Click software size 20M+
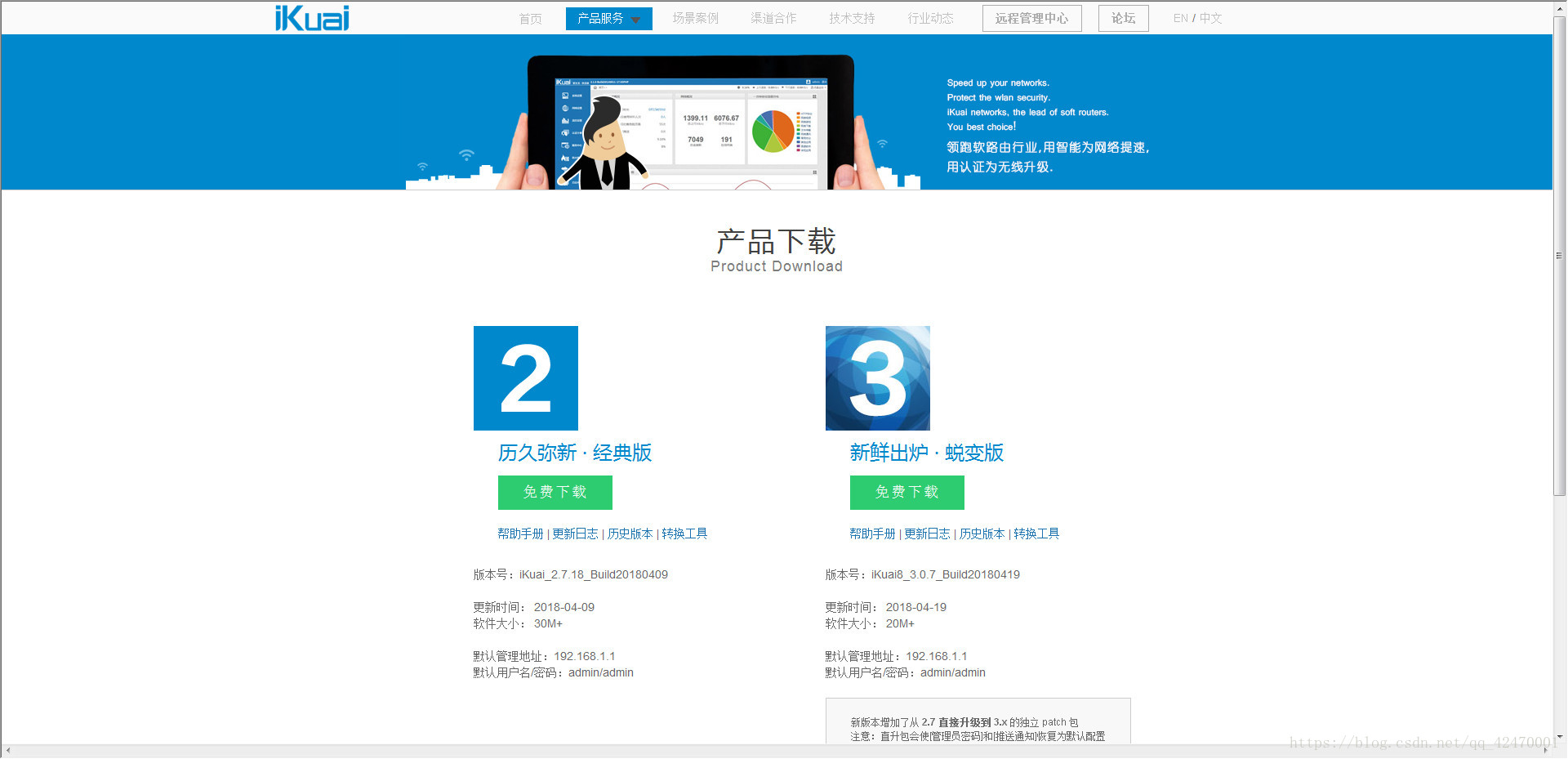 (900, 623)
